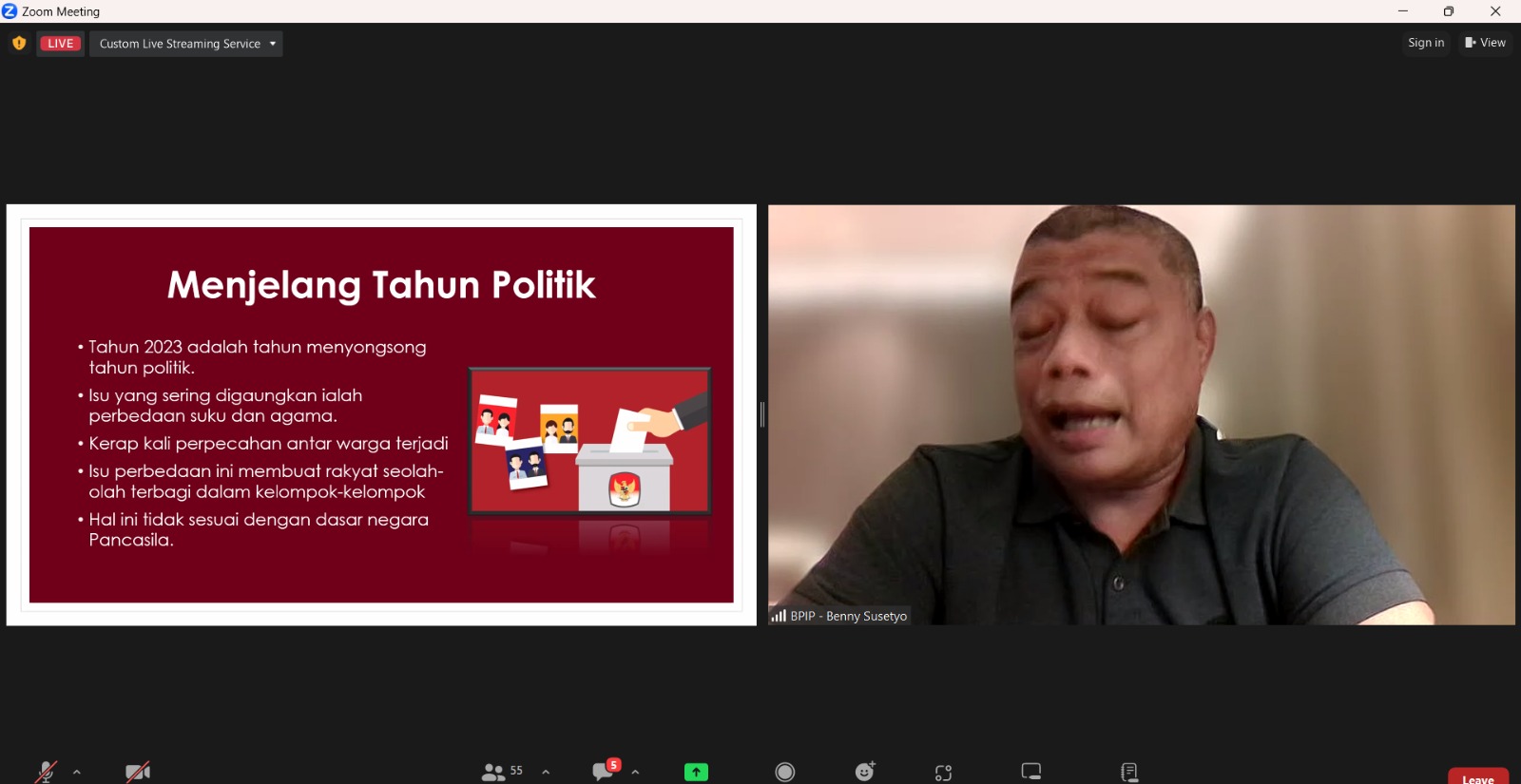1521x784 pixels.
Task: Open Custom Live Streaming Service dropdown
Action: tap(186, 44)
